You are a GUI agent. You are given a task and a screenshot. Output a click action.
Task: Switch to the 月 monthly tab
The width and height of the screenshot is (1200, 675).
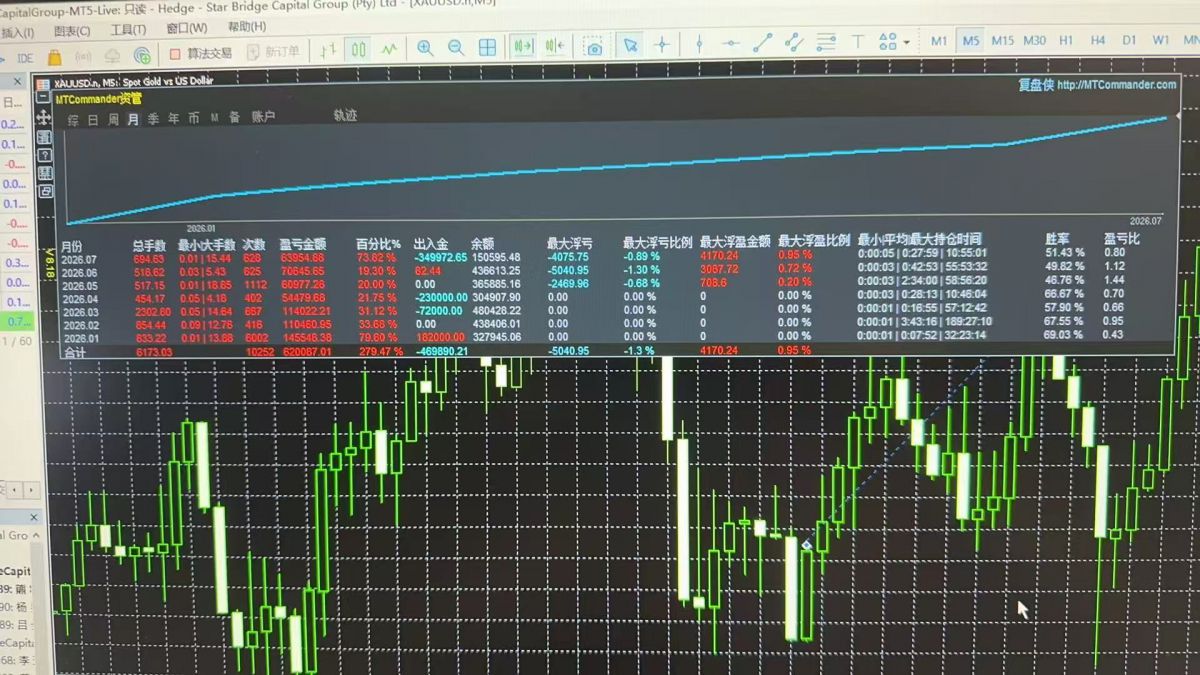[133, 120]
